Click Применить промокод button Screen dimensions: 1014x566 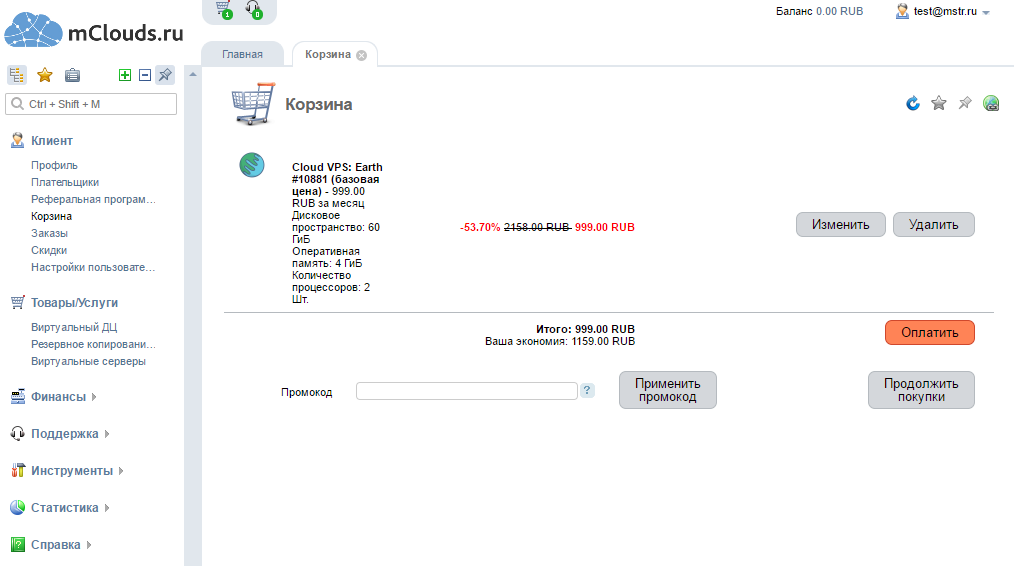[667, 390]
